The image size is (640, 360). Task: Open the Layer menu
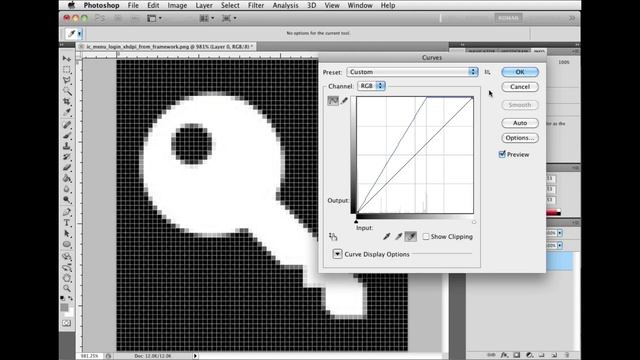[x=204, y=5]
